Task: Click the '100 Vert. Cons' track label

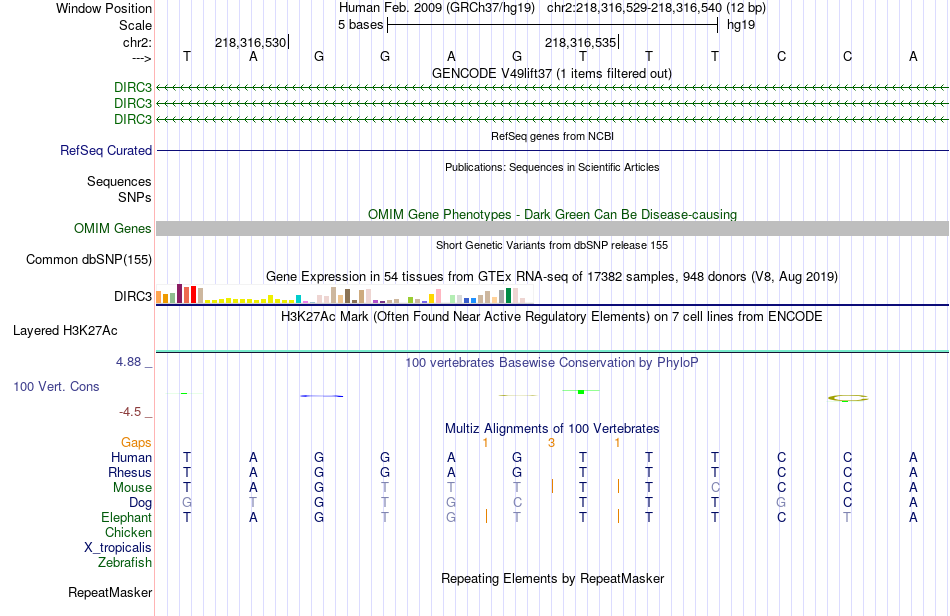Action: click(x=56, y=386)
